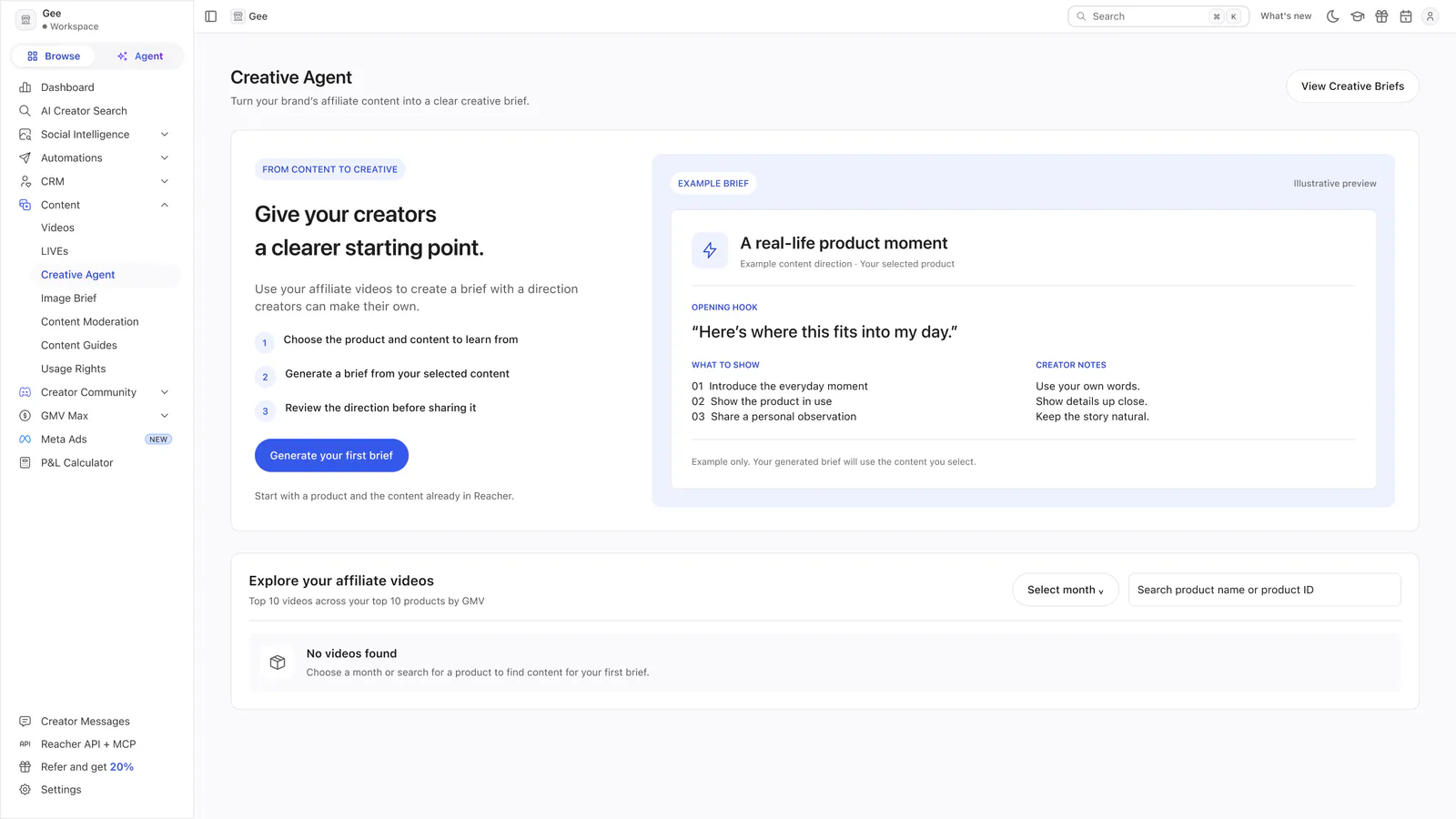Click the NEW badge on Meta Ads
This screenshot has height=819, width=1456.
(158, 440)
